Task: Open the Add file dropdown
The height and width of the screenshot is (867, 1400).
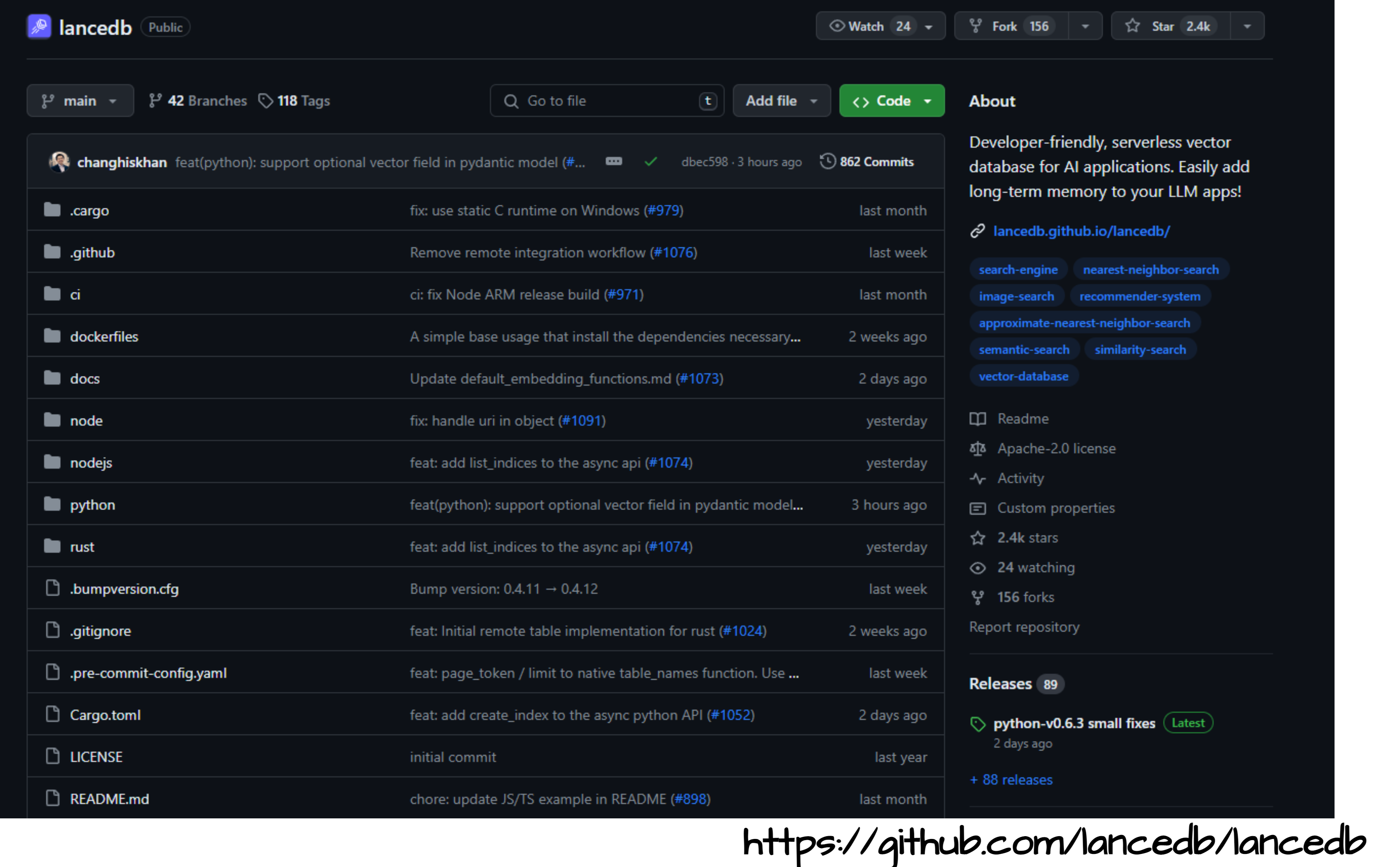Action: (782, 101)
